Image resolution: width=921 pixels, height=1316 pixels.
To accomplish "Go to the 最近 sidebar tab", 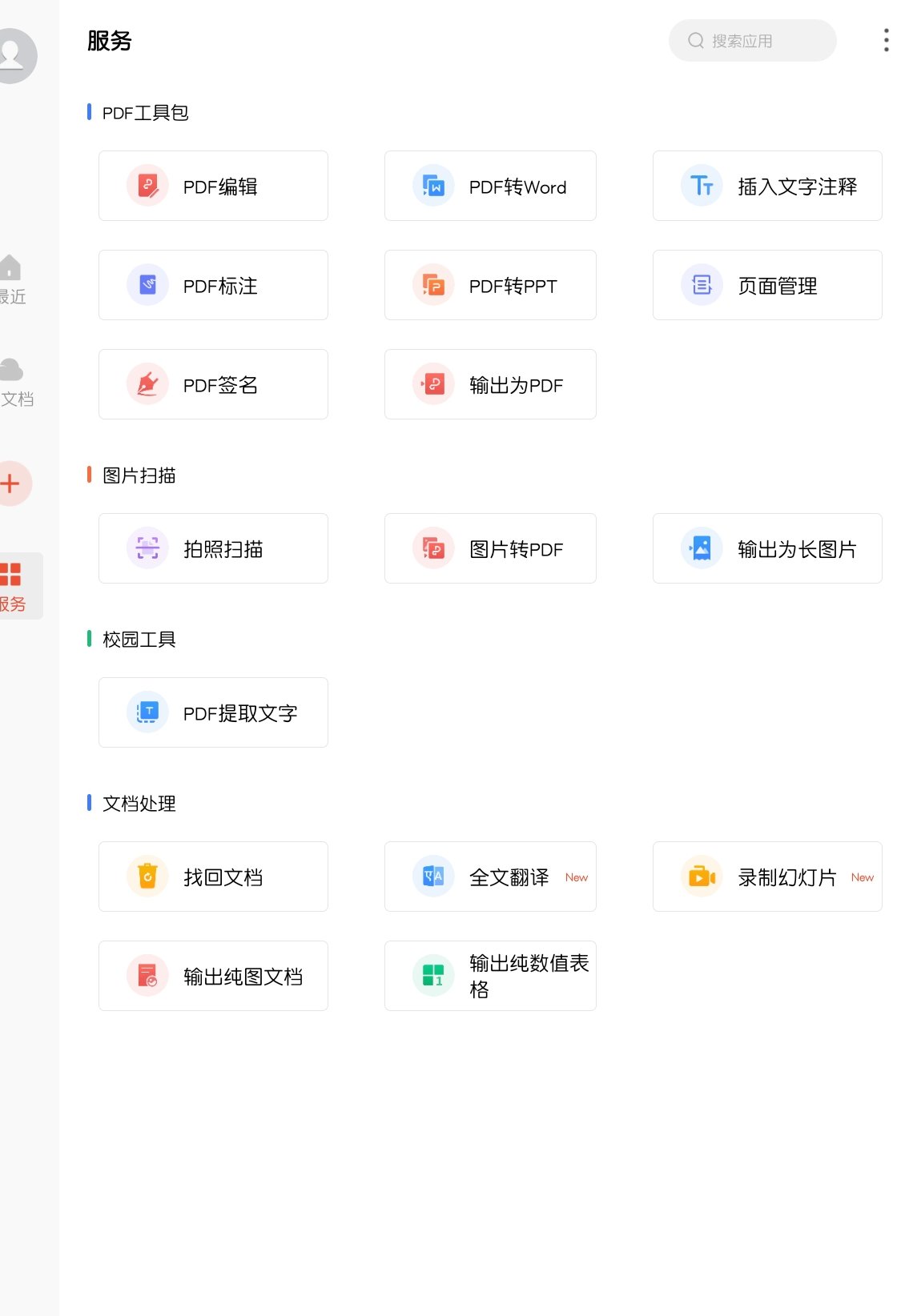I will pos(11,279).
